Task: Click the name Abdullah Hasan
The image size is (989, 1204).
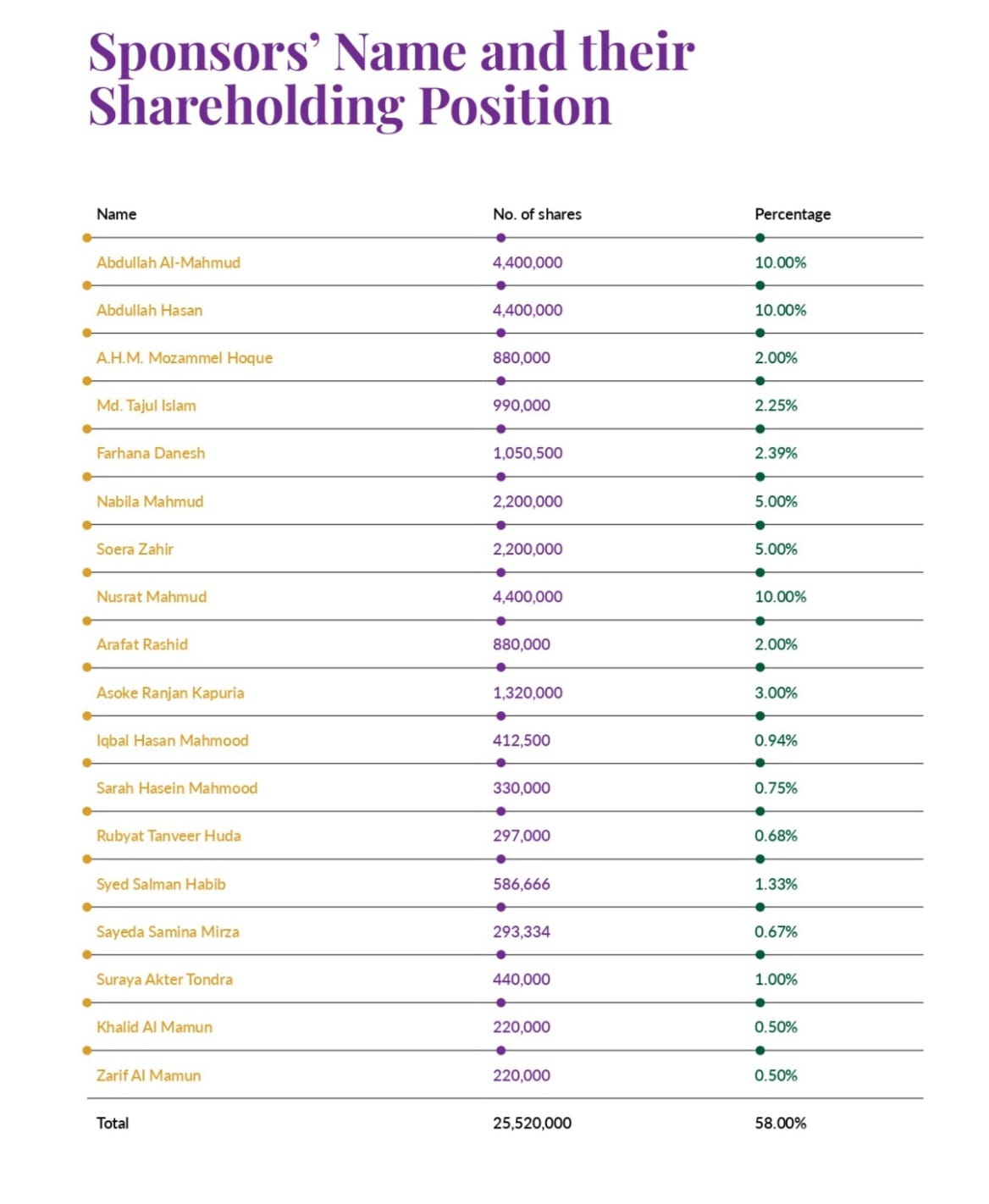Action: coord(149,310)
